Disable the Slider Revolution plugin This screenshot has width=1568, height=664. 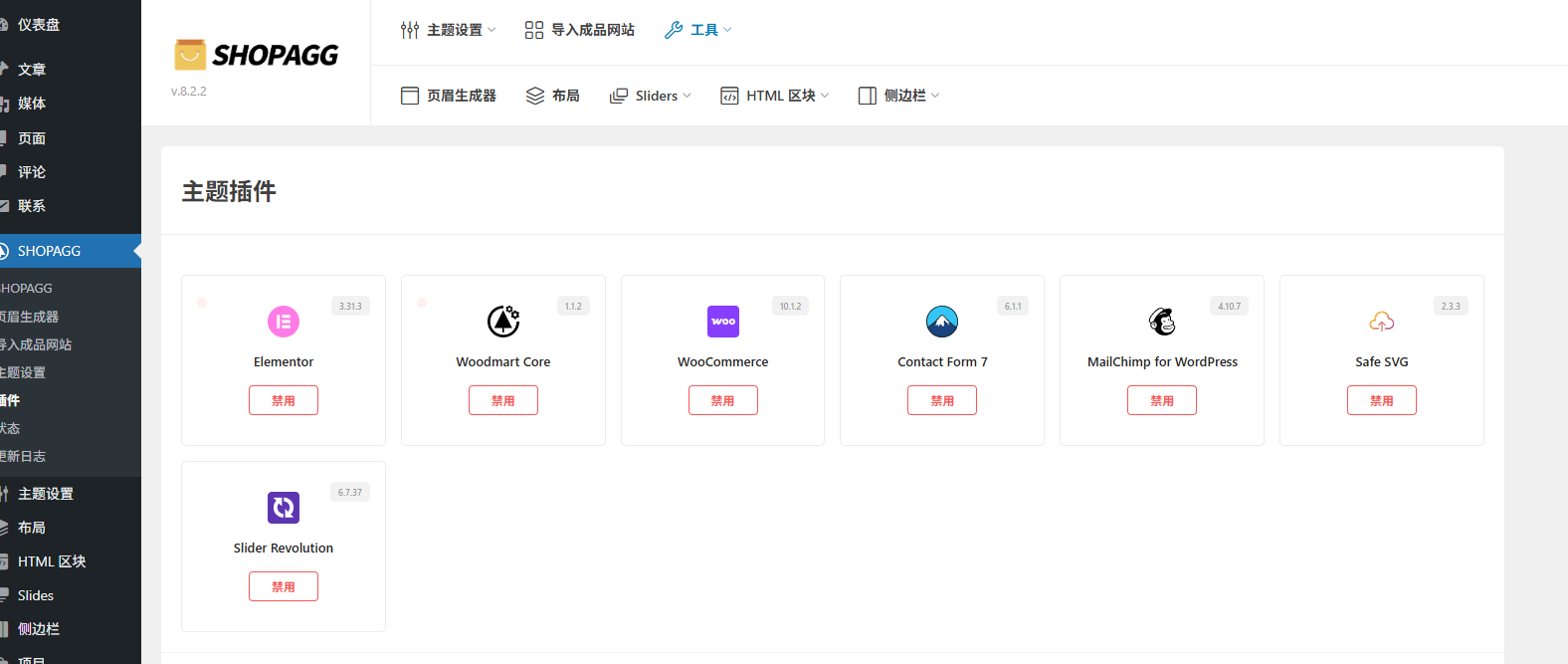[284, 586]
